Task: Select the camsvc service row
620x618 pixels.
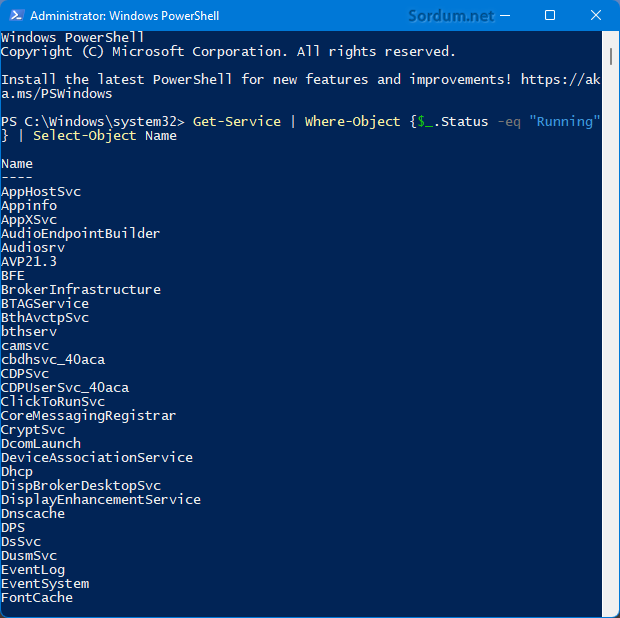Action: tap(25, 346)
